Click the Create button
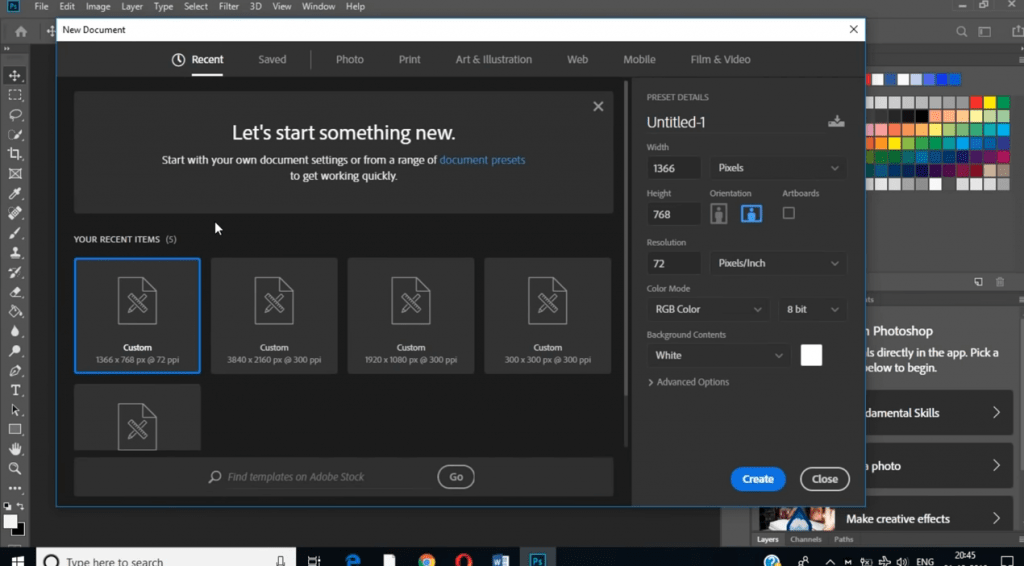Image resolution: width=1024 pixels, height=566 pixels. (x=758, y=479)
